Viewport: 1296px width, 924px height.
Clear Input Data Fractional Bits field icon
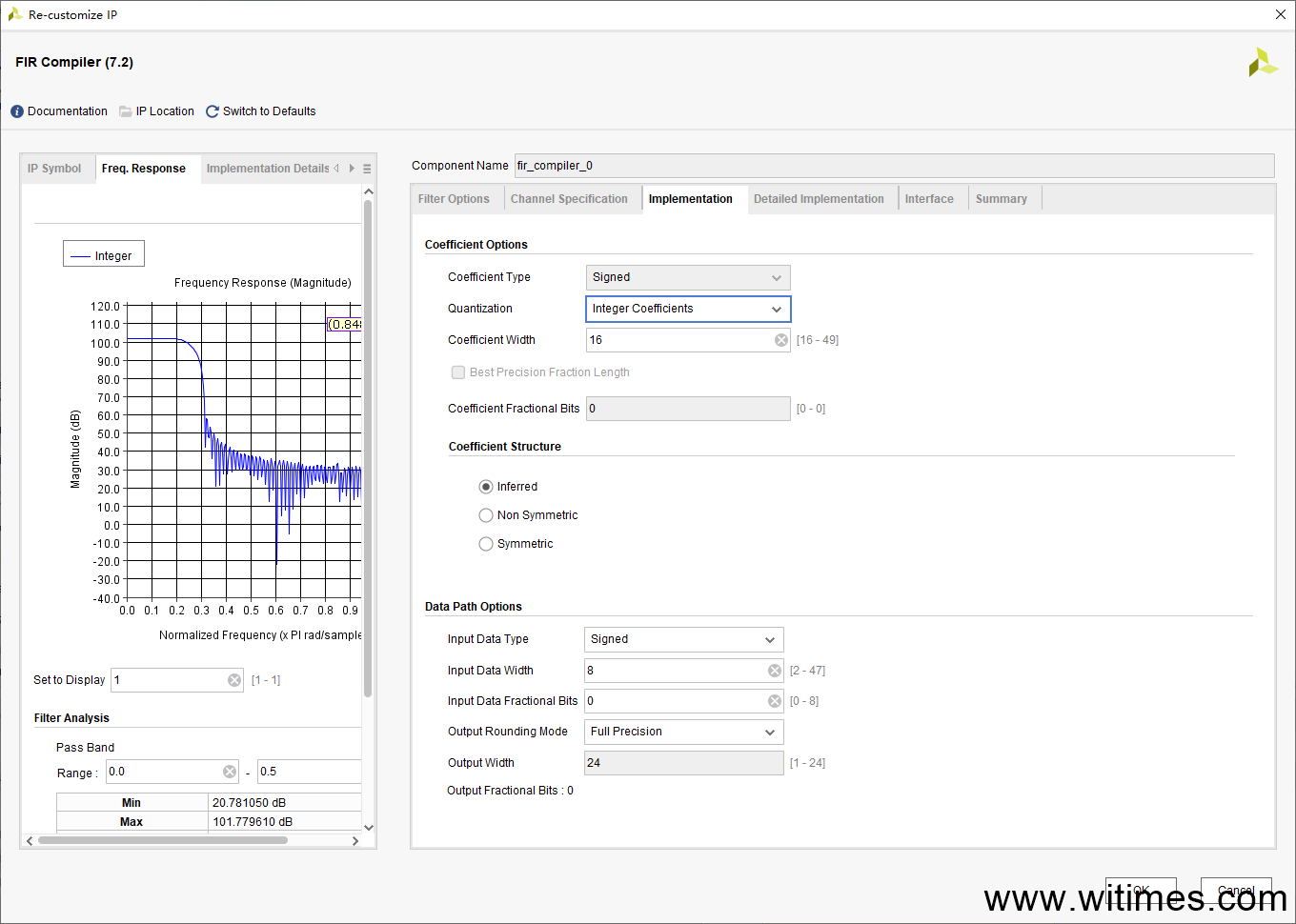pos(775,701)
